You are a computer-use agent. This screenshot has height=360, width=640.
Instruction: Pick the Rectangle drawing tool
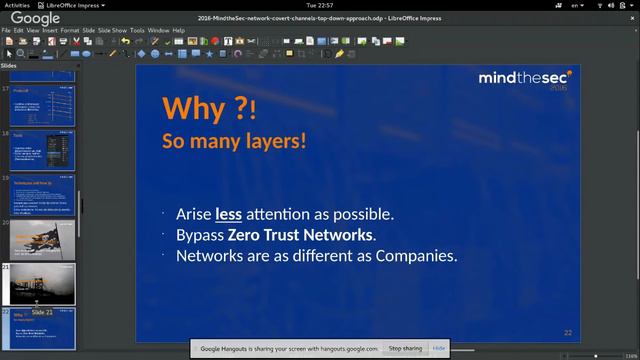[75, 54]
